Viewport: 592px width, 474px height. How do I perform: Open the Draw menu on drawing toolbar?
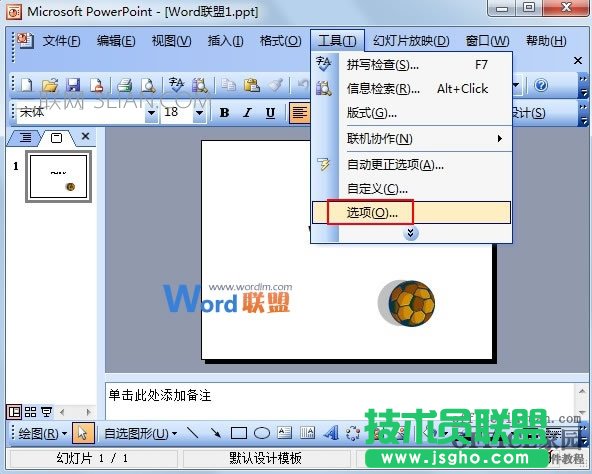tap(42, 434)
